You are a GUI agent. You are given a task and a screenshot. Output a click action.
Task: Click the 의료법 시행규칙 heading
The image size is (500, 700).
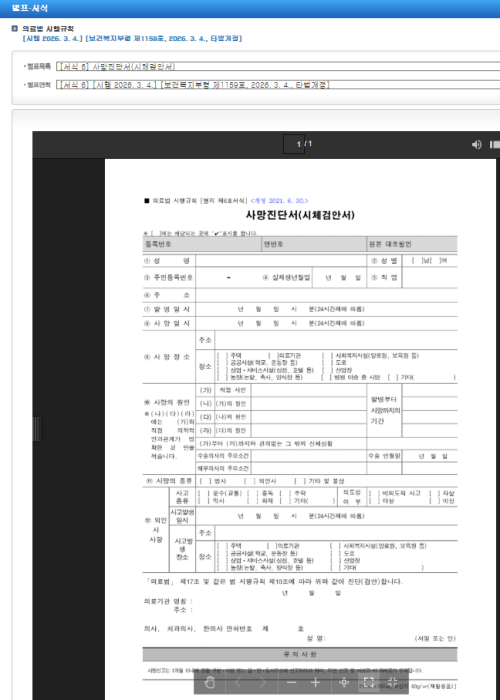point(48,29)
